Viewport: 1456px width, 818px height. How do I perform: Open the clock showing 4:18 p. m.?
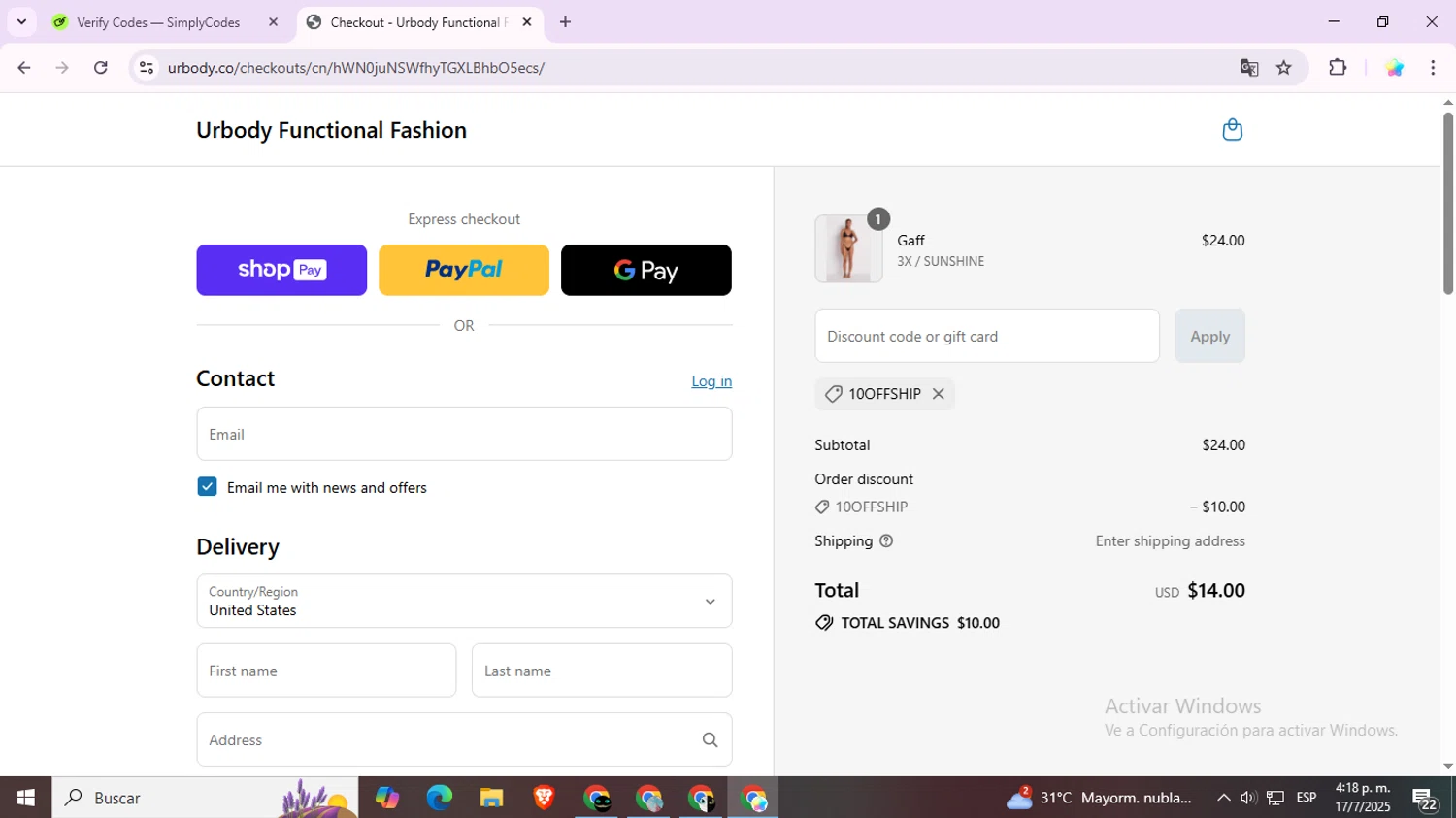click(1363, 798)
